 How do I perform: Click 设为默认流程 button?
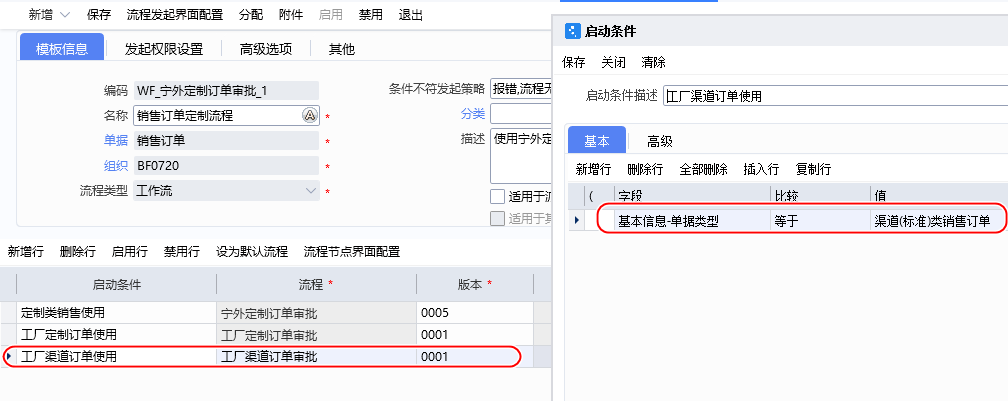tap(252, 251)
